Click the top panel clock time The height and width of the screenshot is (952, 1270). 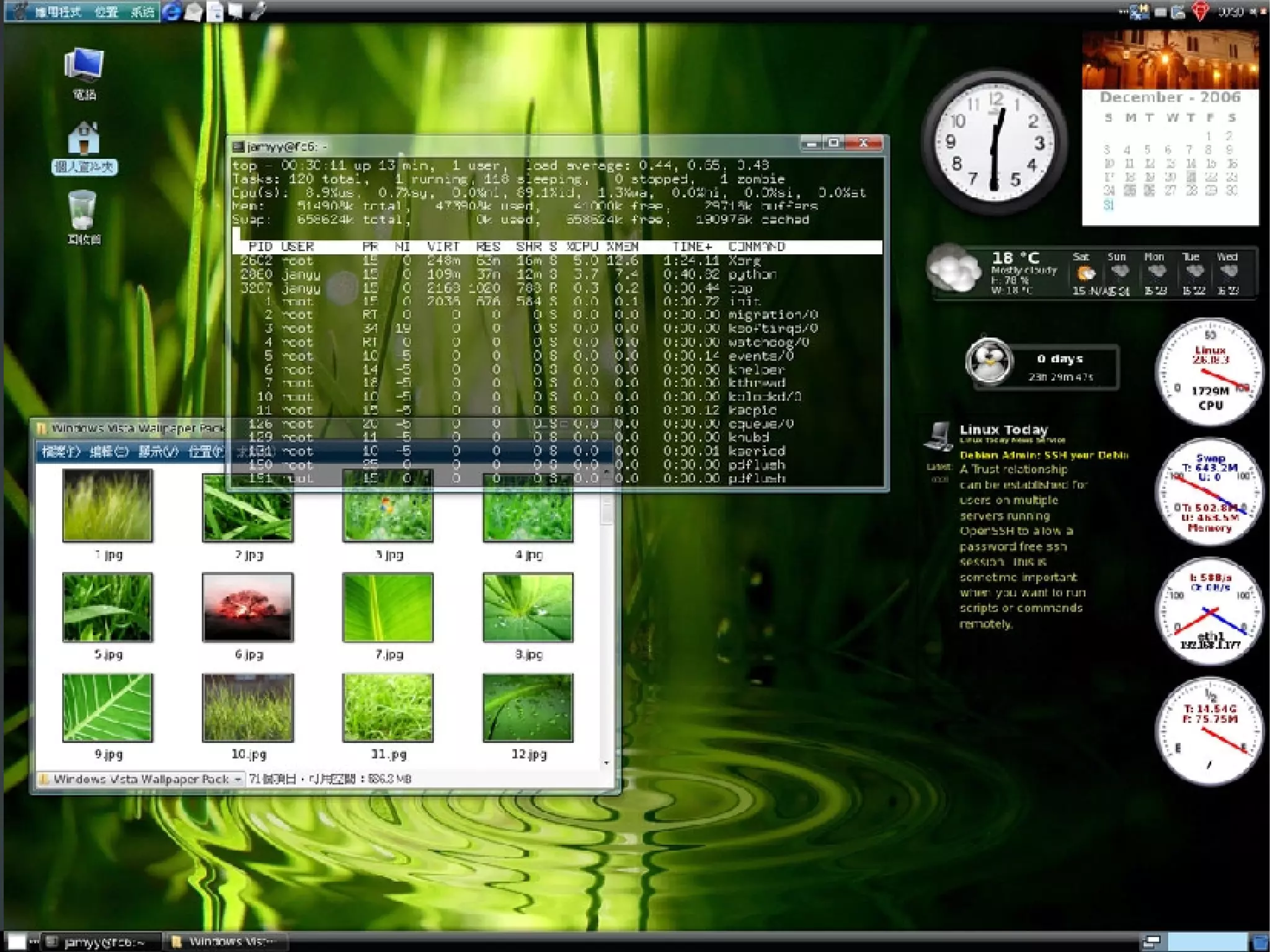(1230, 12)
